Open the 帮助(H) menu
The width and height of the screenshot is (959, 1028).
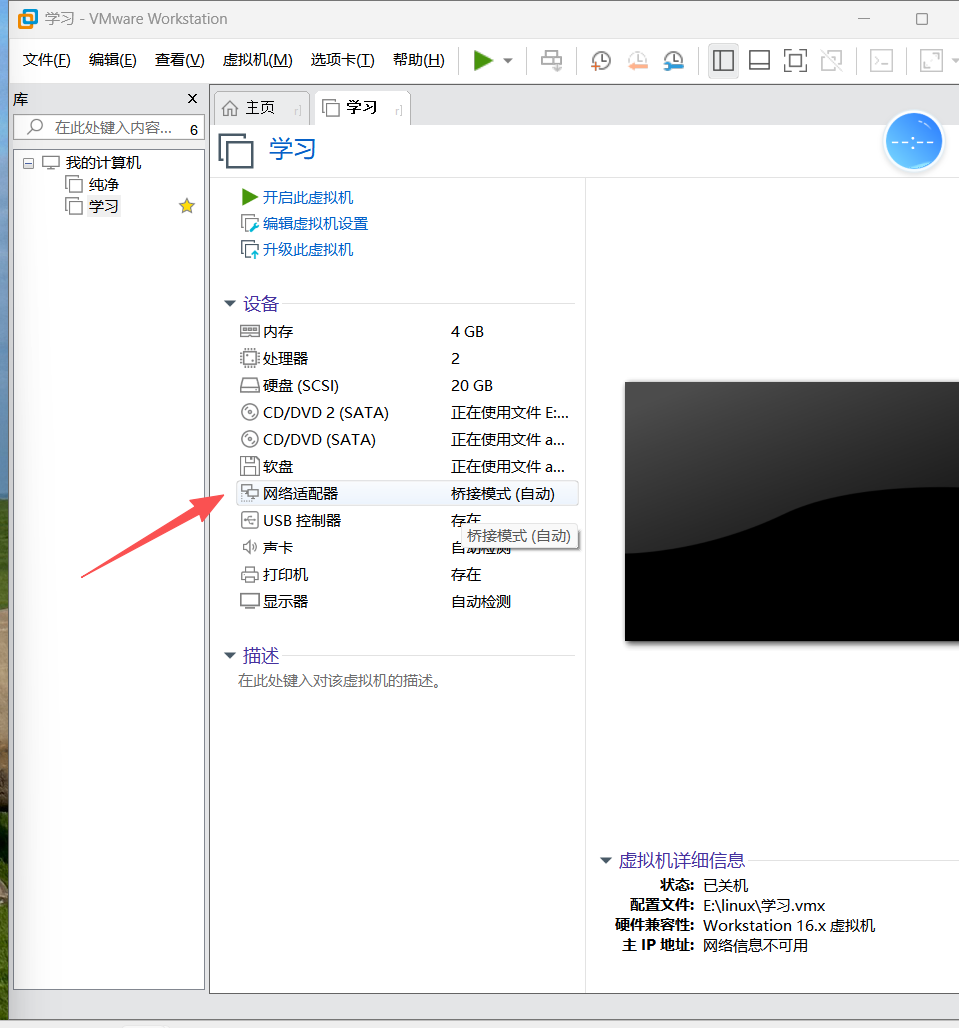coord(419,60)
